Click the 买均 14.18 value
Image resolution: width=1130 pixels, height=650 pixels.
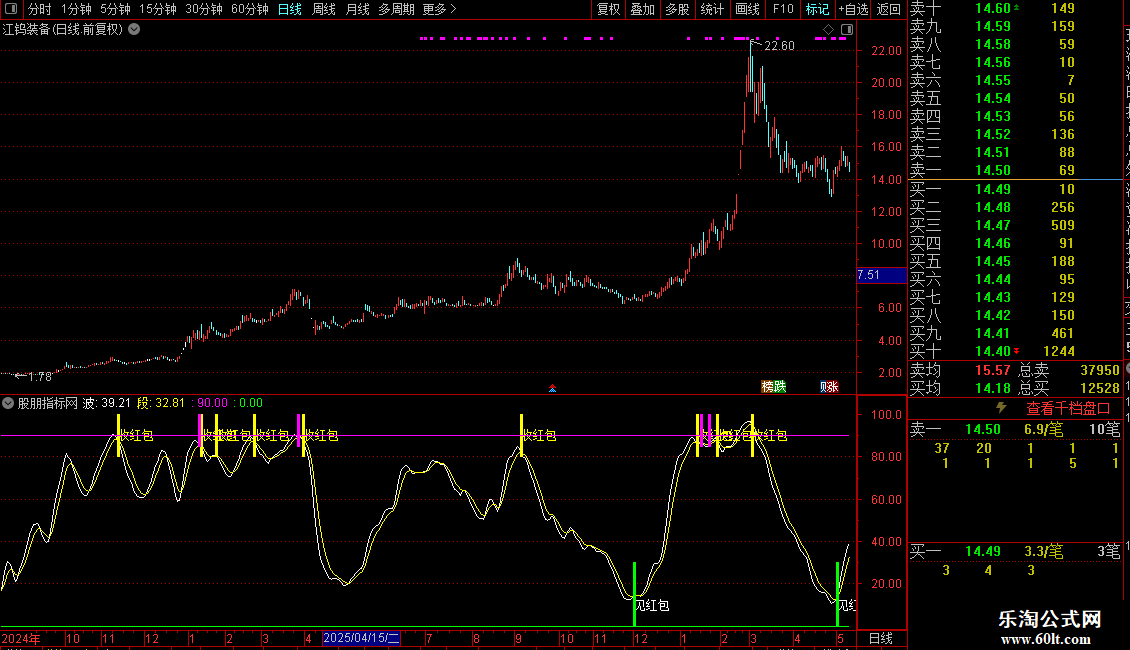(993, 388)
